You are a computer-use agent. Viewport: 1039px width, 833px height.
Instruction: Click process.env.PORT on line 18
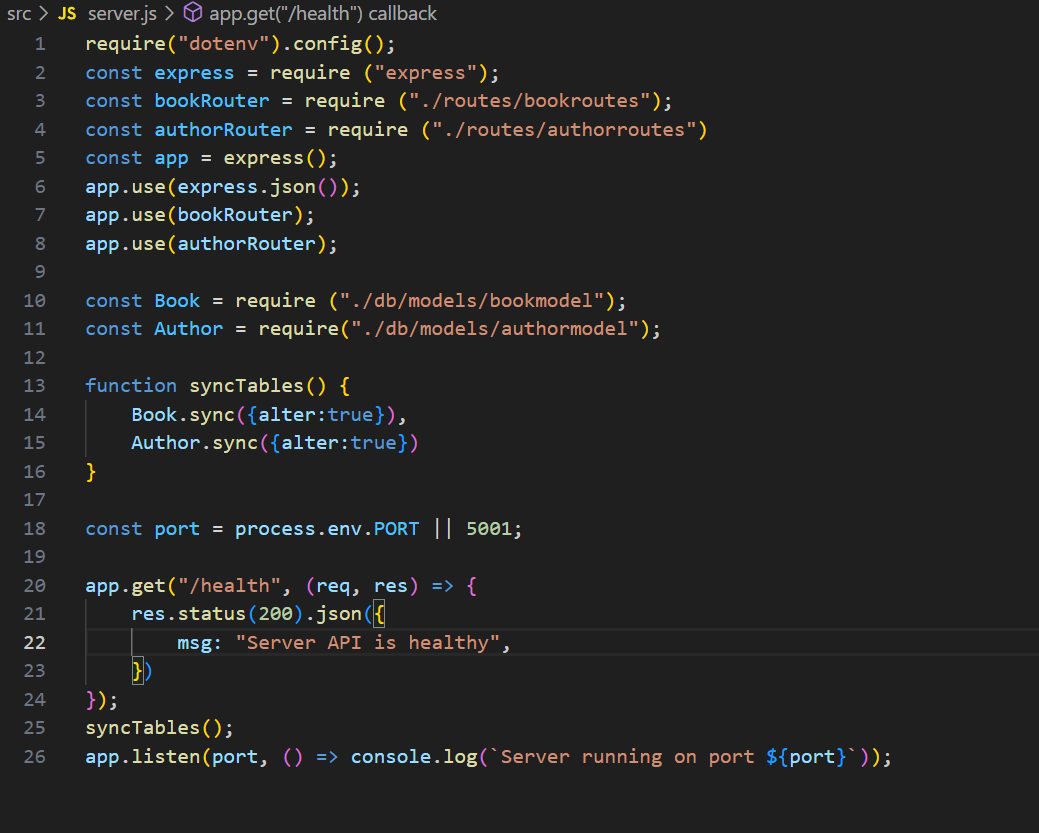pyautogui.click(x=327, y=529)
